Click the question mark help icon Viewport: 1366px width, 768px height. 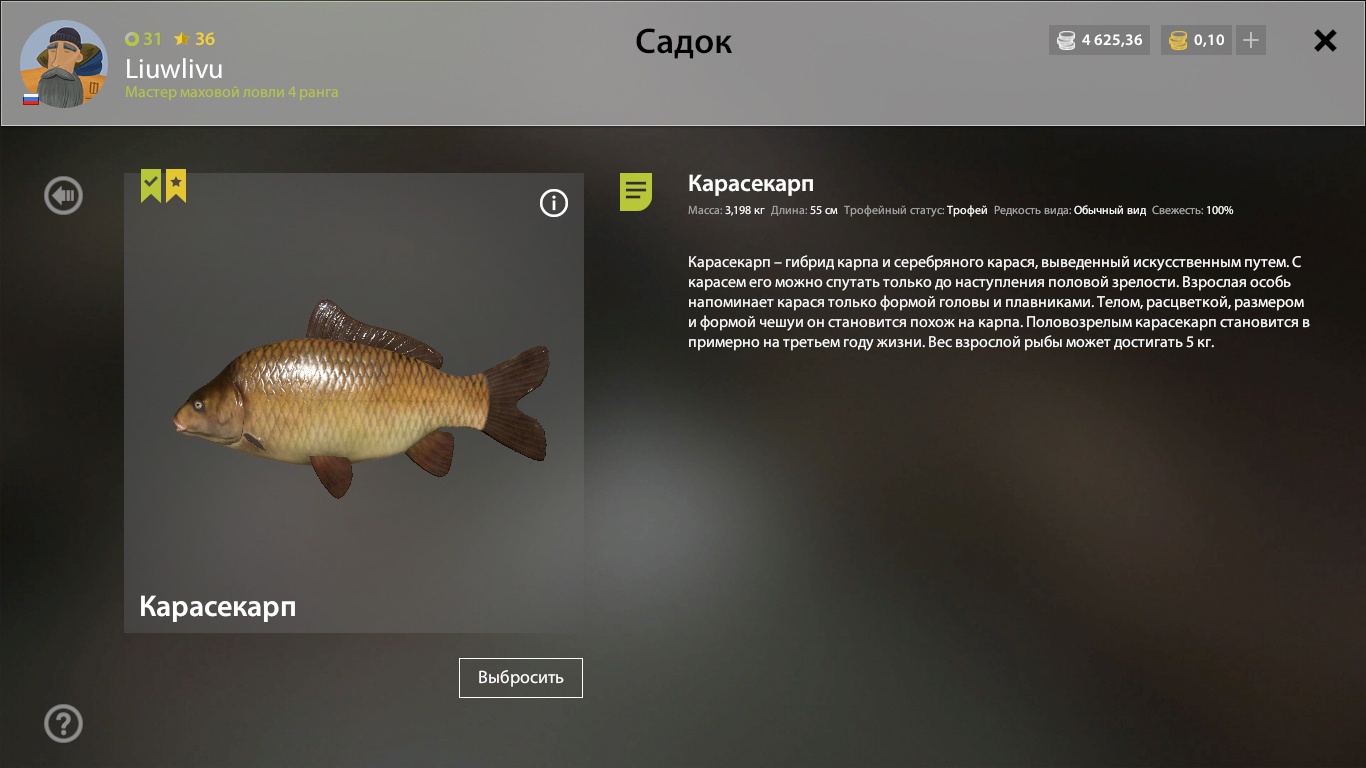click(x=63, y=723)
